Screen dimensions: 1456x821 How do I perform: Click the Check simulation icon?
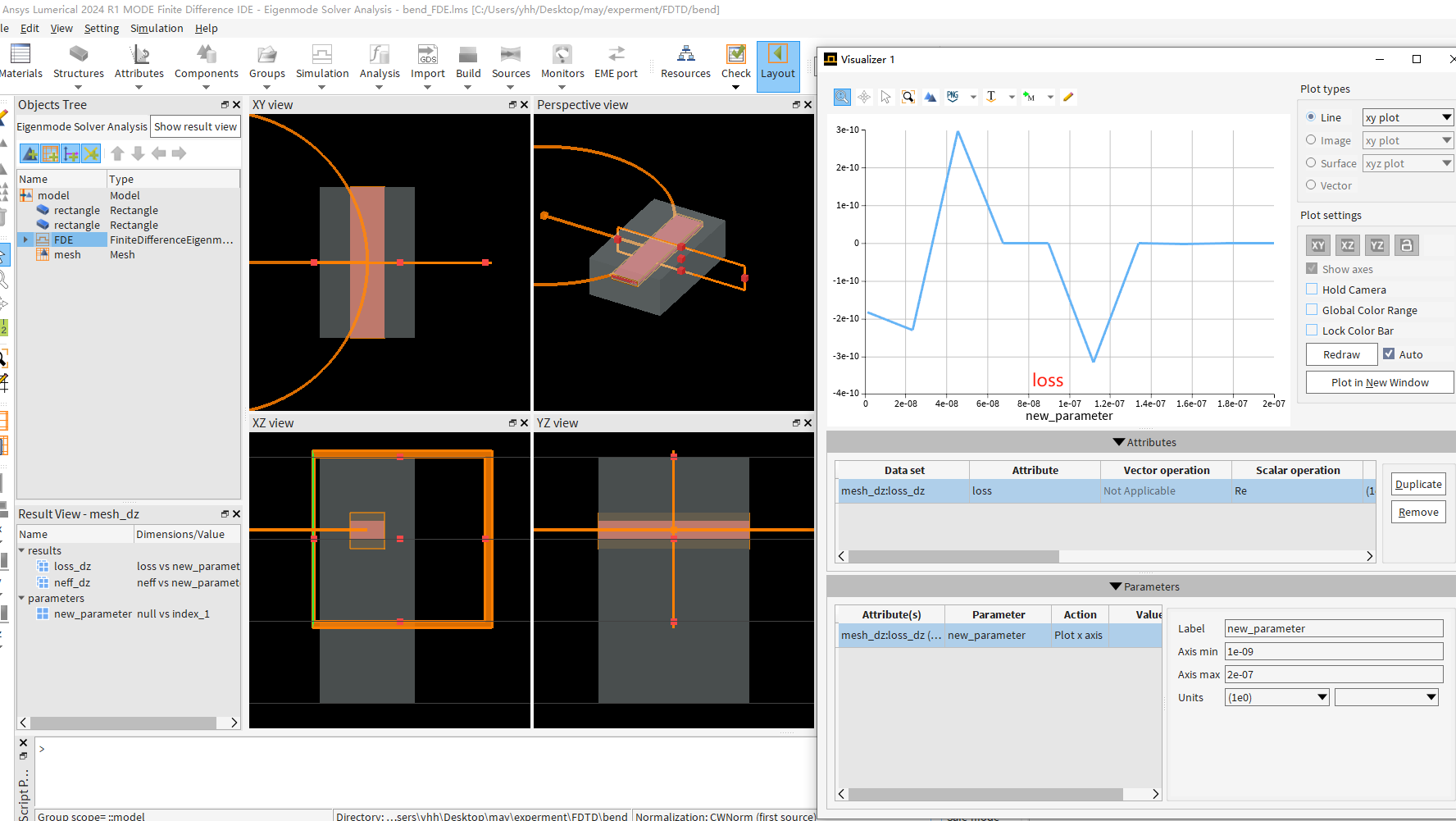(x=736, y=55)
